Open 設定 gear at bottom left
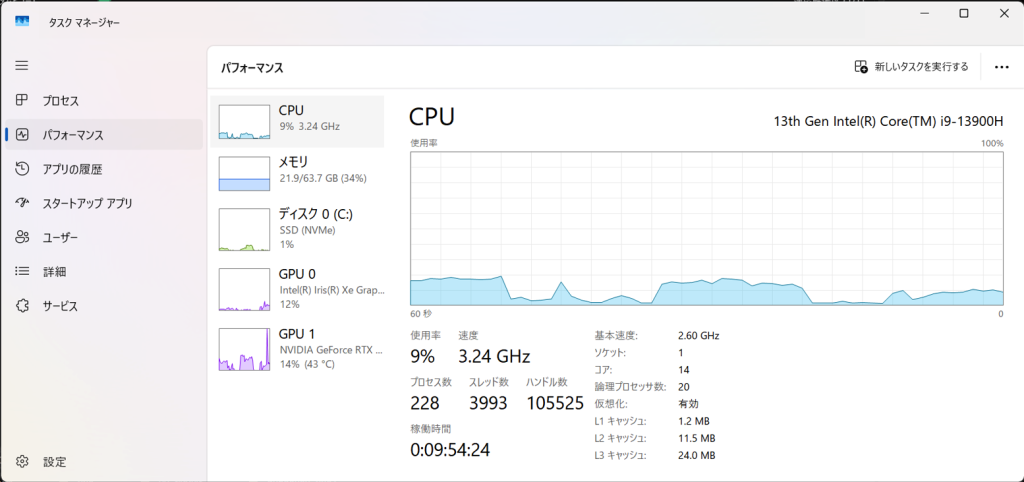The width and height of the screenshot is (1024, 482). click(x=22, y=461)
